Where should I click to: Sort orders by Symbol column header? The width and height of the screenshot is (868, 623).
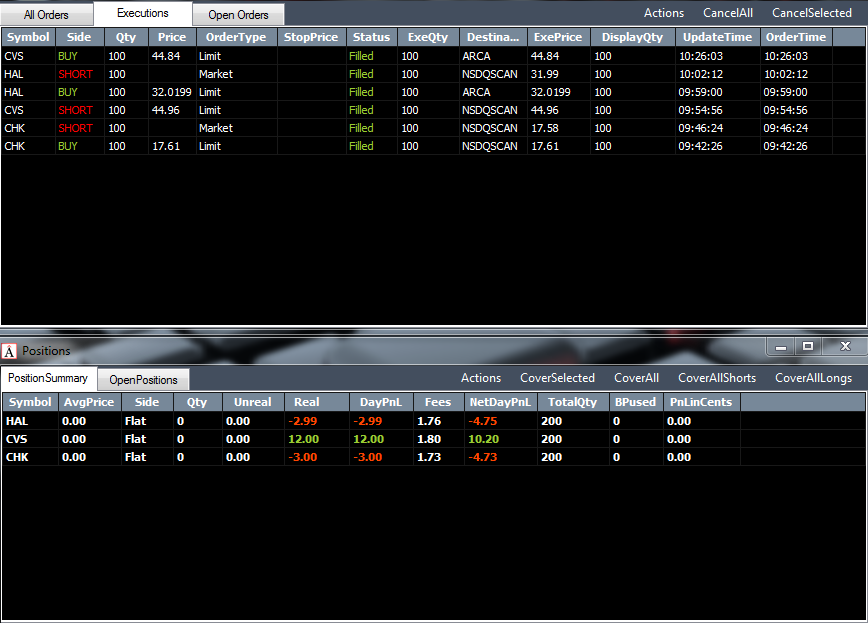(28, 37)
